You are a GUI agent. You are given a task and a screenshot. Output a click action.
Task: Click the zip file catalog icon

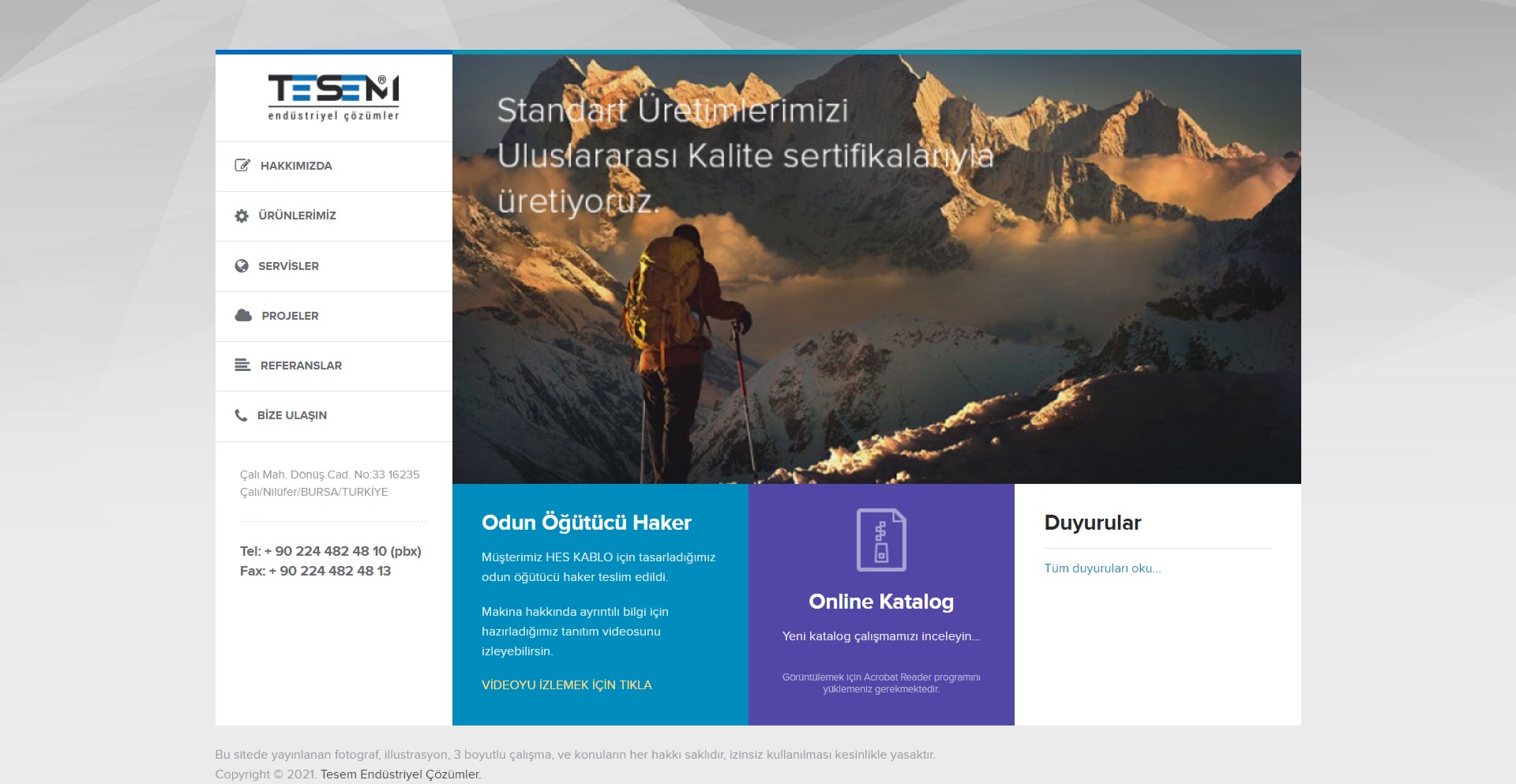(881, 540)
